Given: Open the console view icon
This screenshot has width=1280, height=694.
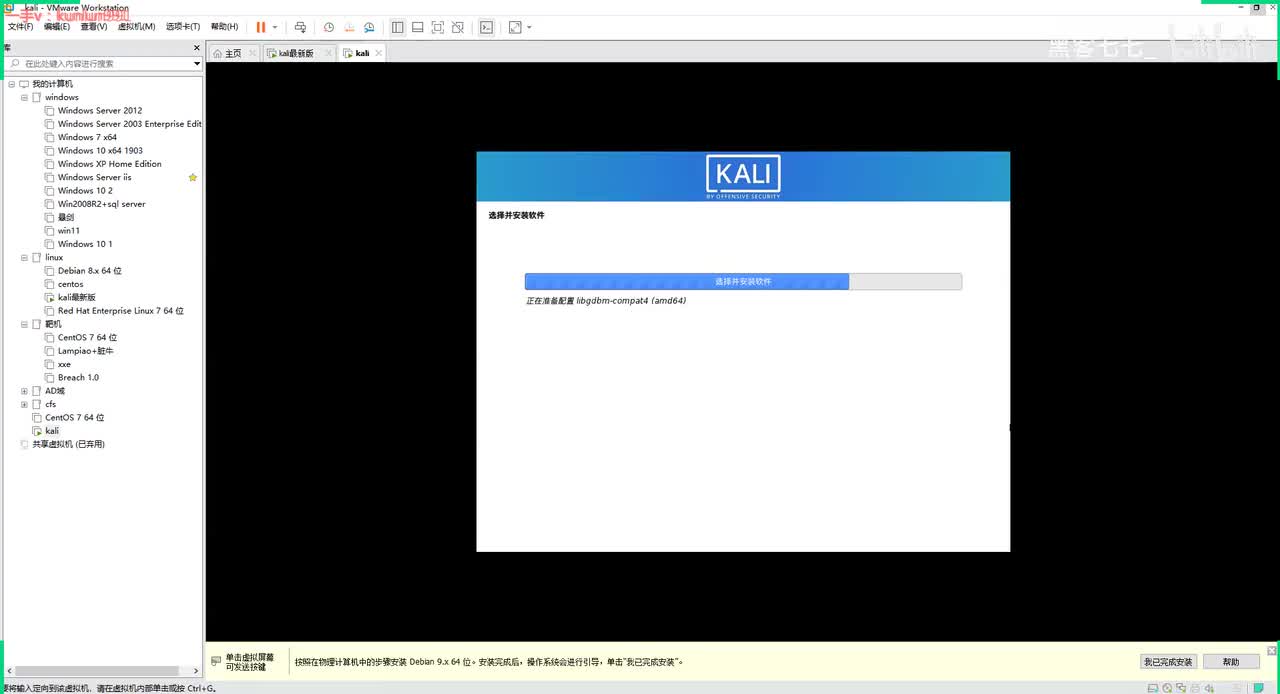Looking at the screenshot, I should click(486, 27).
